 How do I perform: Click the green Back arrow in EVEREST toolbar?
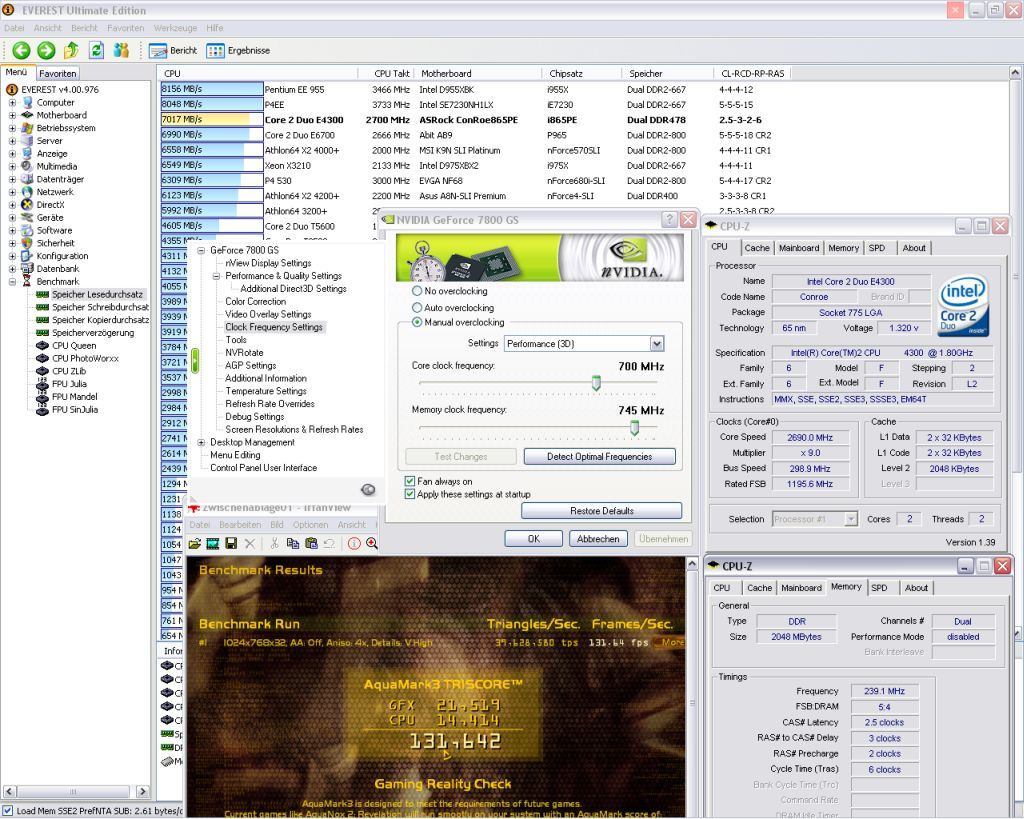coord(22,50)
